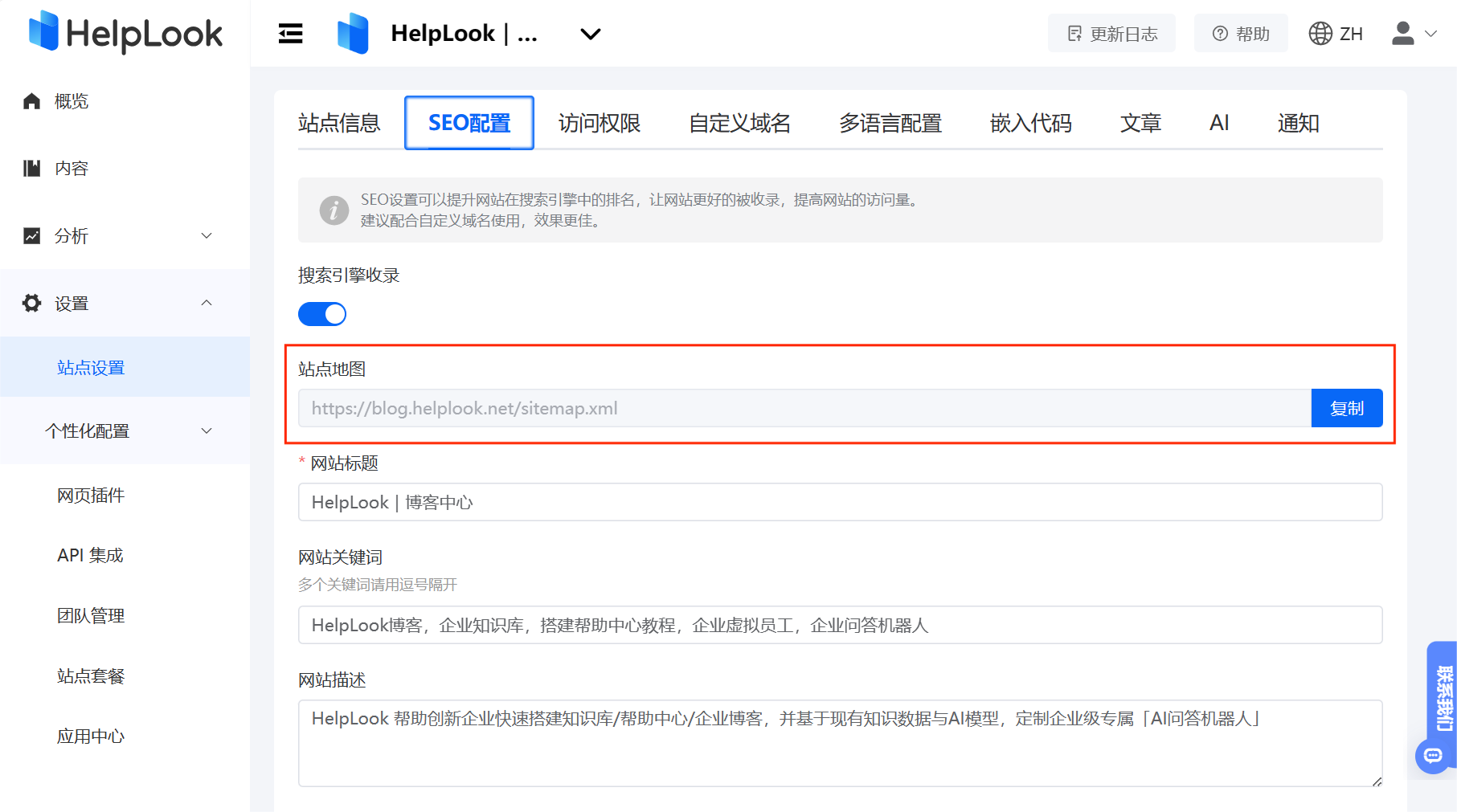This screenshot has height=812, width=1457.
Task: Switch to the 自定义域名 tab
Action: pos(740,122)
